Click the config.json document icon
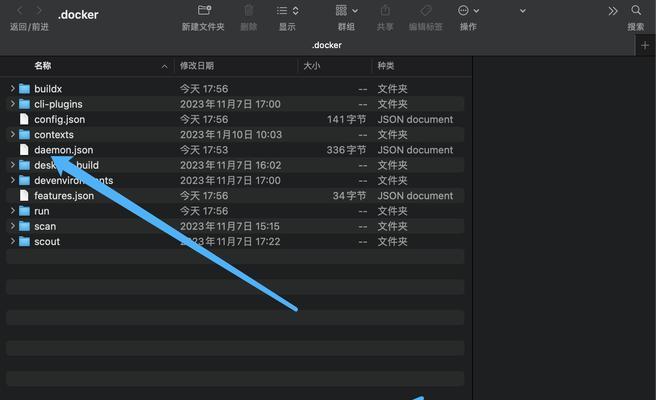Viewport: 656px width, 400px height. (x=24, y=119)
